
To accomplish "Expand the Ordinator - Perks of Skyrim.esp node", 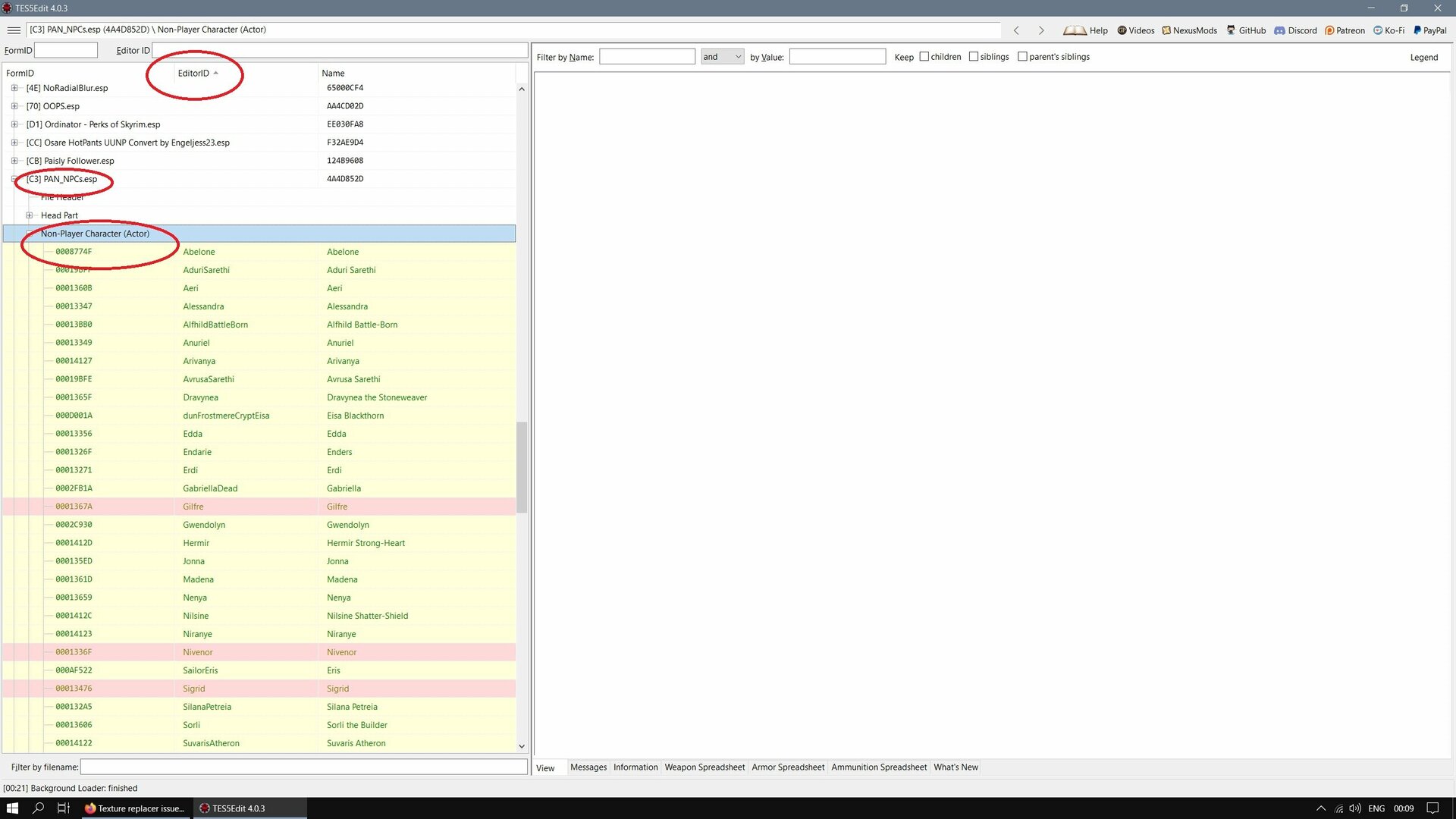I will pos(14,124).
